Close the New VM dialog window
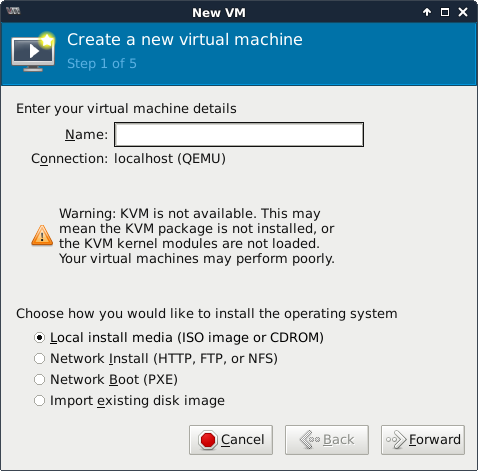The image size is (478, 471). [463, 12]
